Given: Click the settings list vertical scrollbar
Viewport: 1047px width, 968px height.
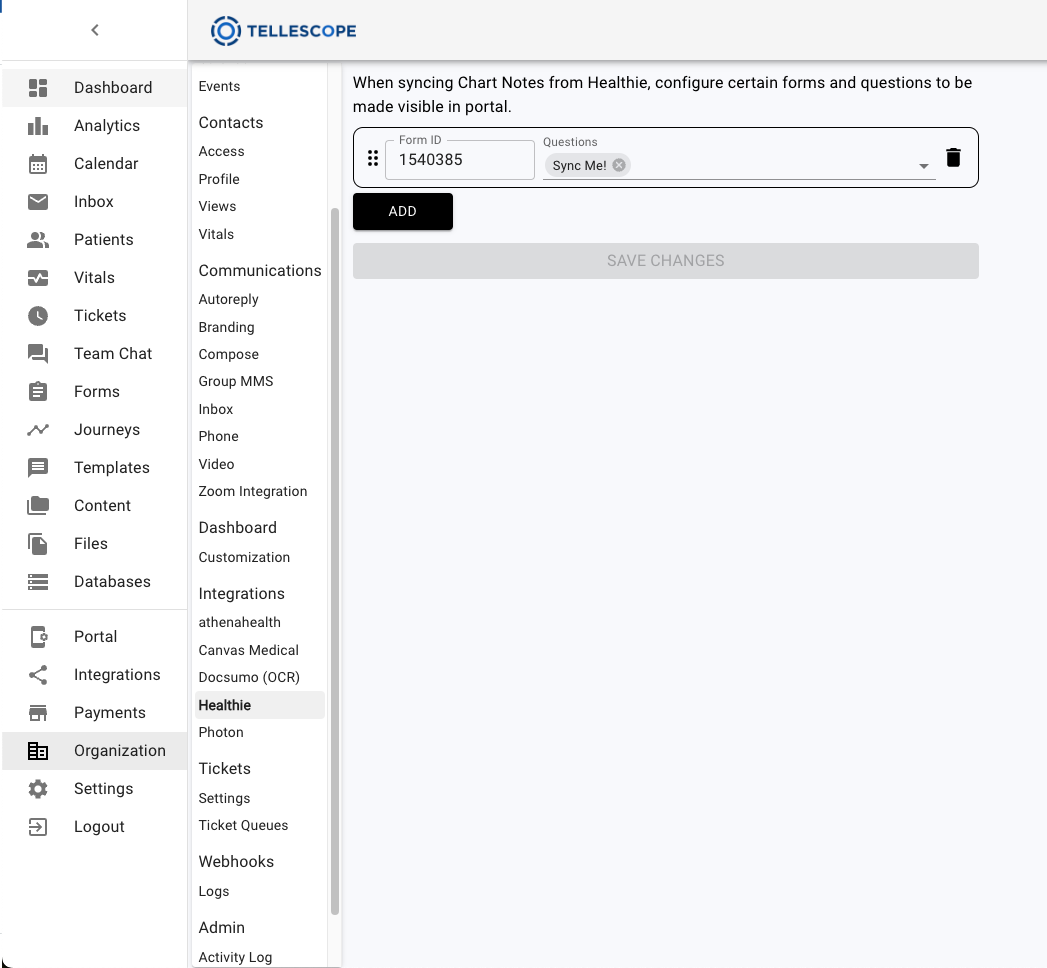Looking at the screenshot, I should click(x=335, y=561).
